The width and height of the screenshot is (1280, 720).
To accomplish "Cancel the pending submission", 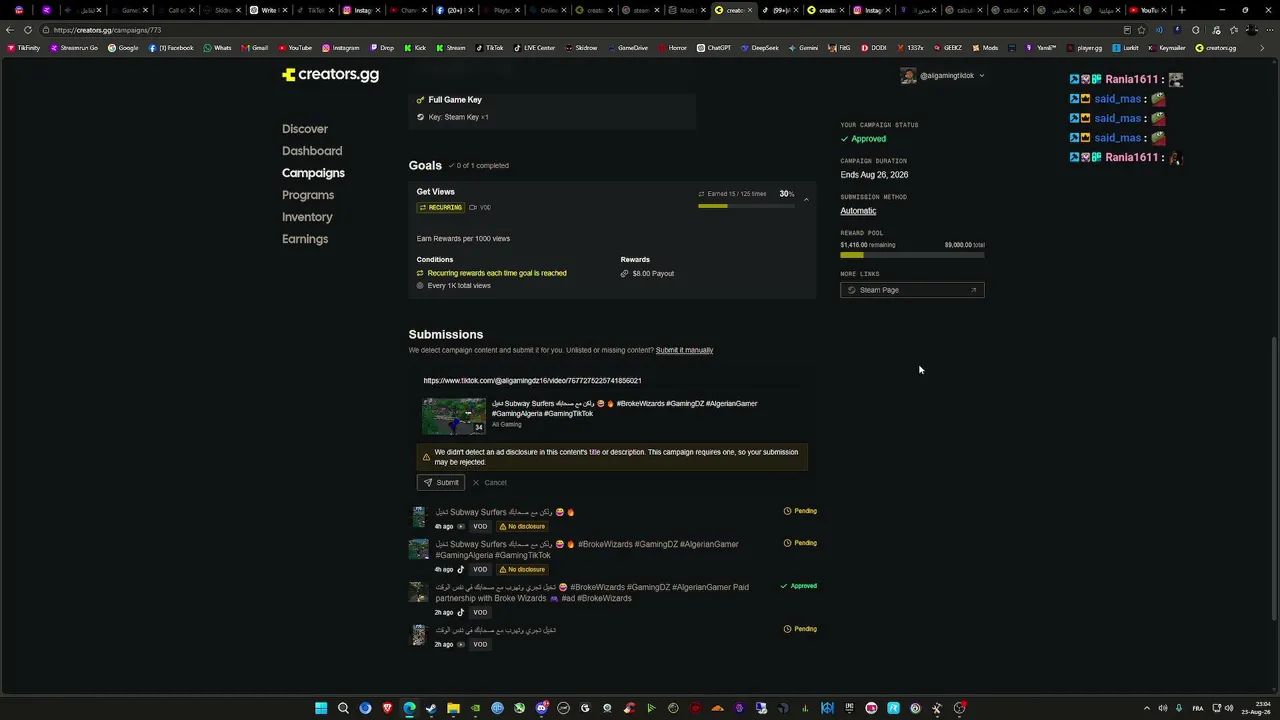I will pos(490,483).
